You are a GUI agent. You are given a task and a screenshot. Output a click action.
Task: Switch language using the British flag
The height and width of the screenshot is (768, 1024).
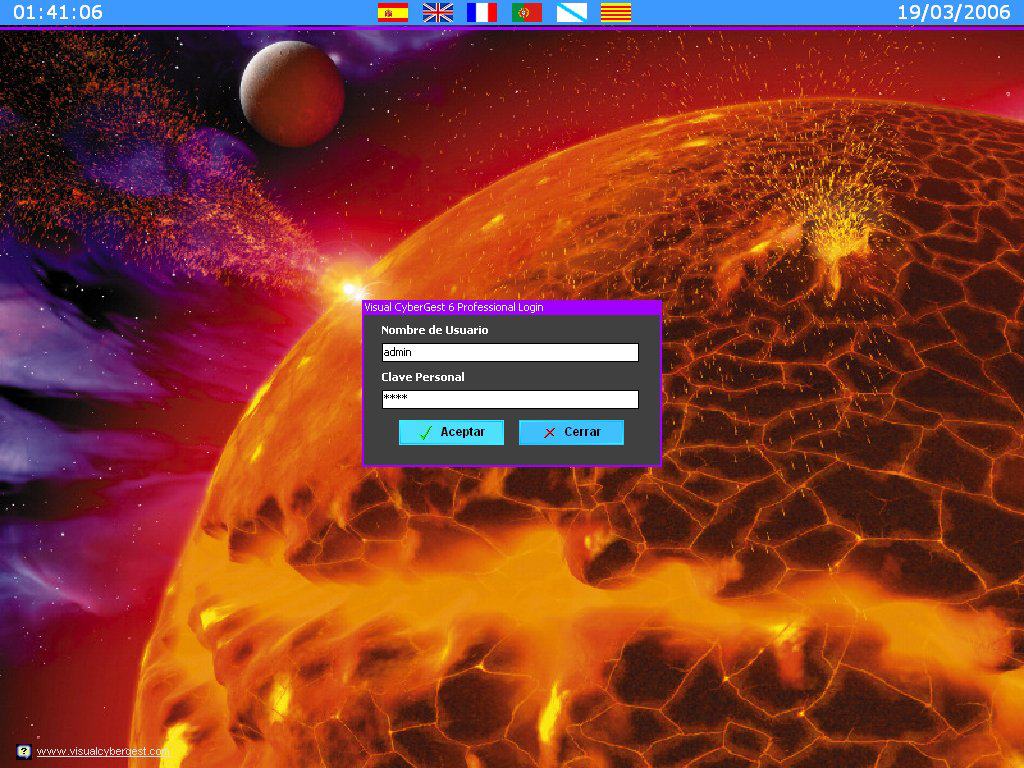point(437,12)
